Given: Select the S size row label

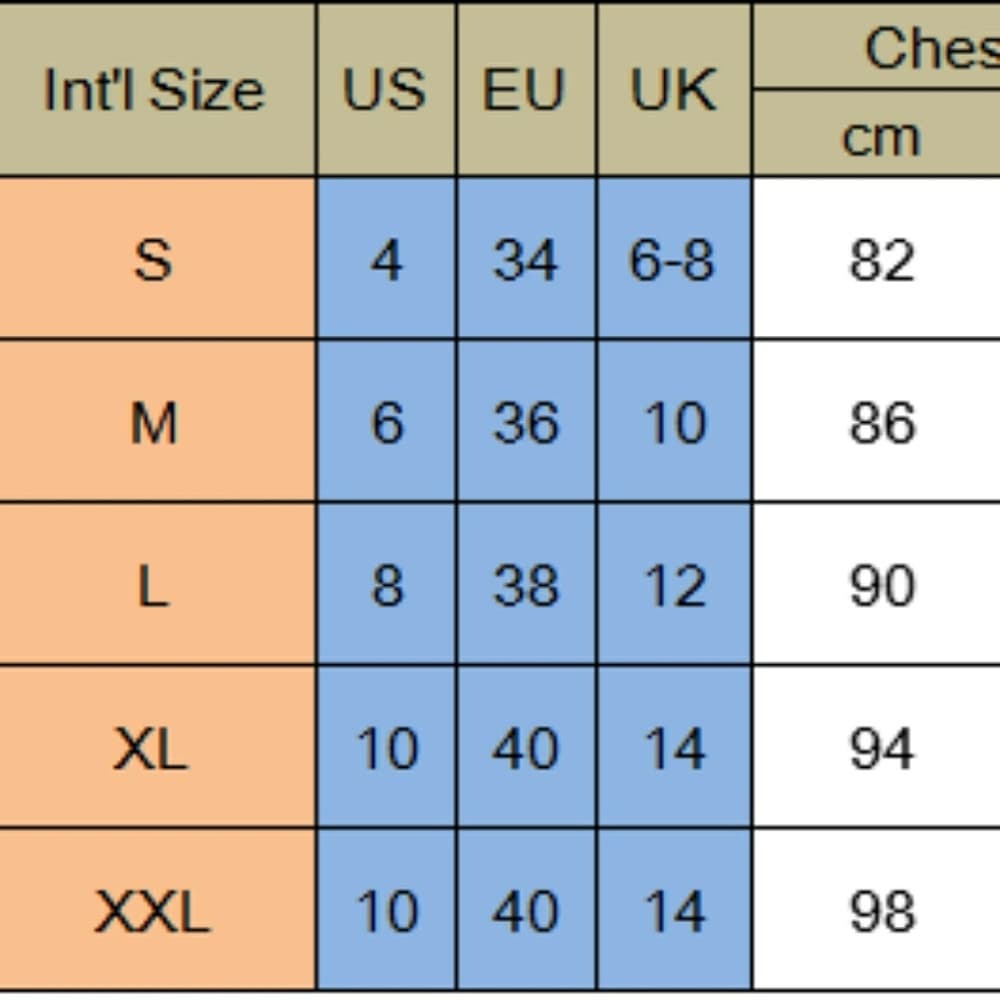Looking at the screenshot, I should (157, 258).
